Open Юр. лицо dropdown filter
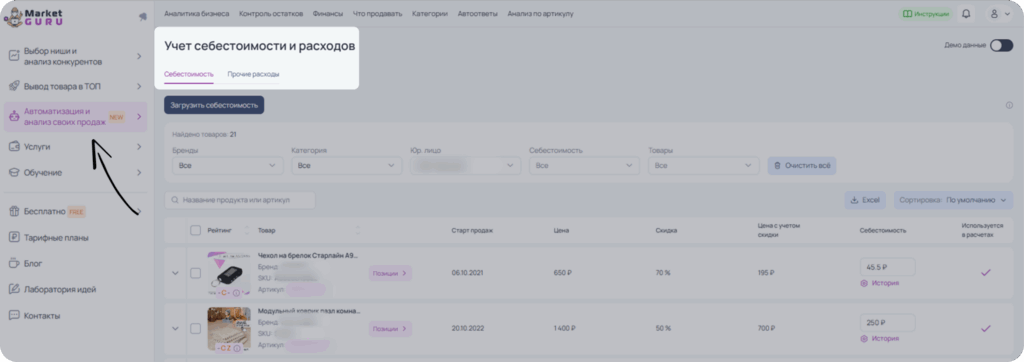This screenshot has width=1024, height=362. [x=466, y=166]
